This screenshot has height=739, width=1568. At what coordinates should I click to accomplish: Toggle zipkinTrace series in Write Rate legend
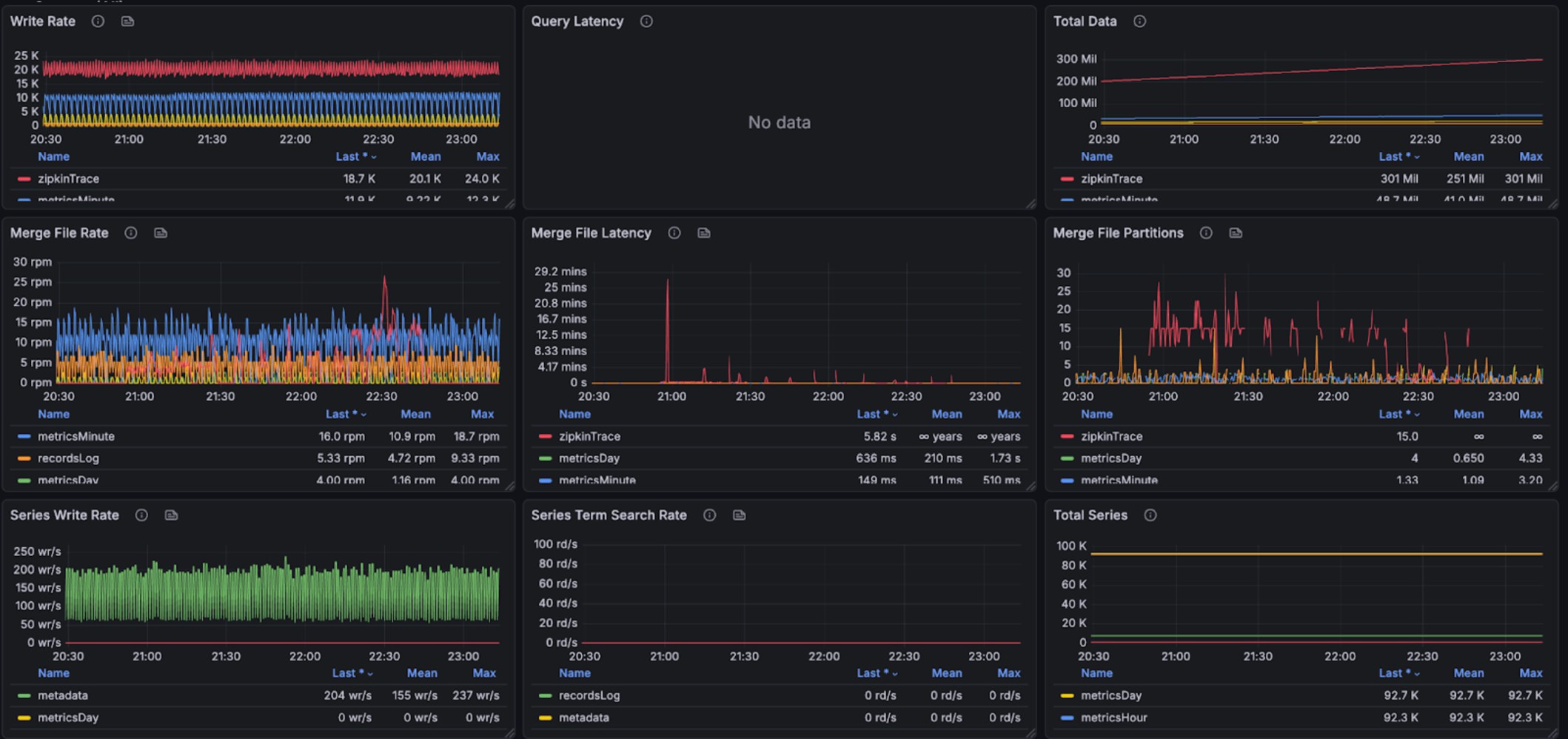(x=68, y=178)
